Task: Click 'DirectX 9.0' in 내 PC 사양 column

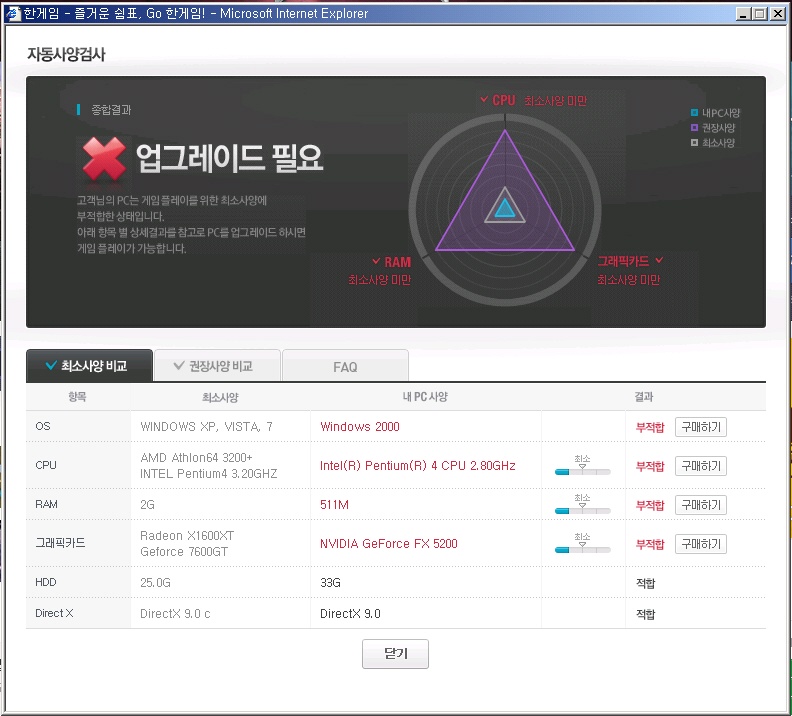Action: click(350, 613)
